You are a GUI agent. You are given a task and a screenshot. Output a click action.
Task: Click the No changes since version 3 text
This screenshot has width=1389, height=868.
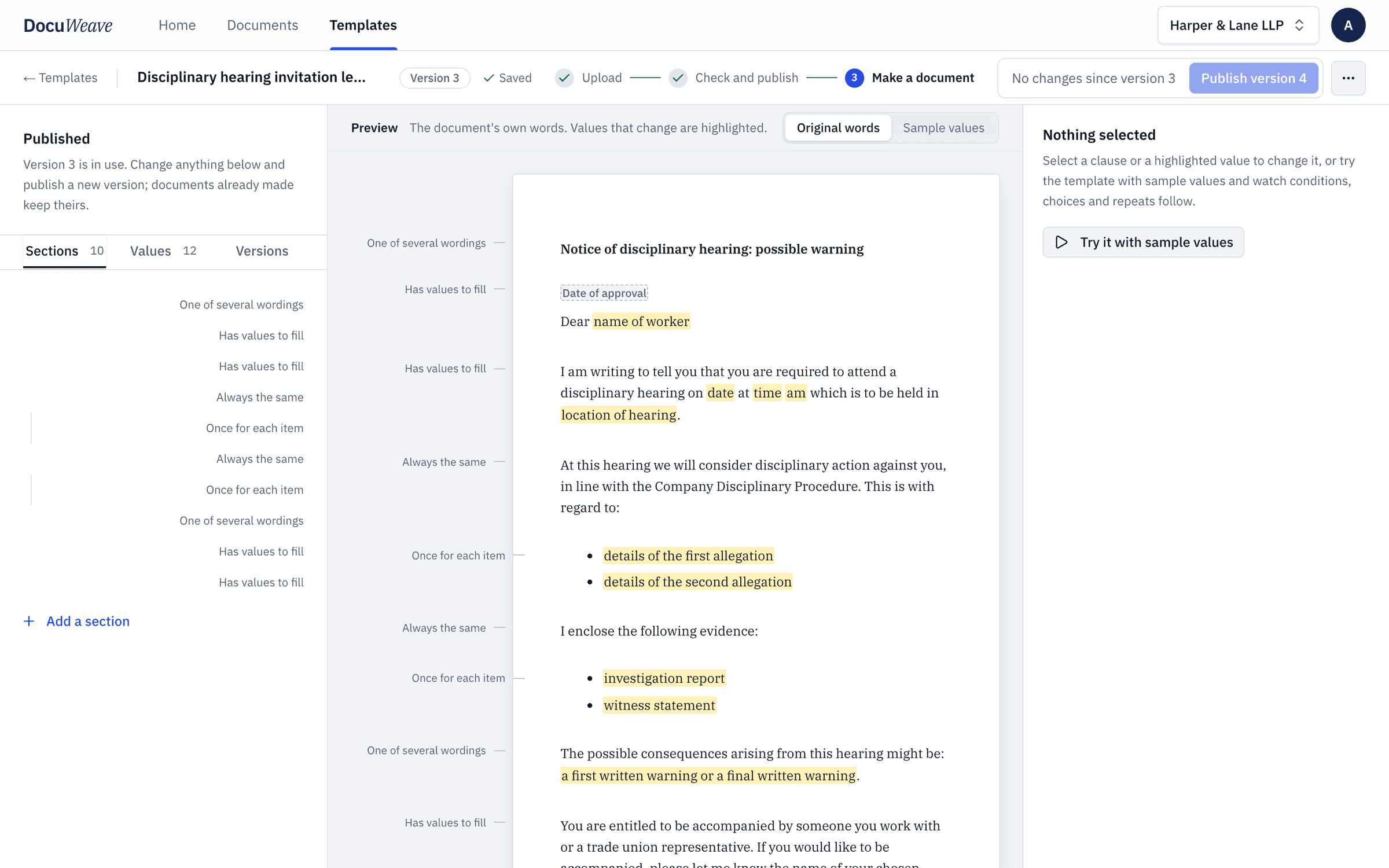tap(1093, 78)
